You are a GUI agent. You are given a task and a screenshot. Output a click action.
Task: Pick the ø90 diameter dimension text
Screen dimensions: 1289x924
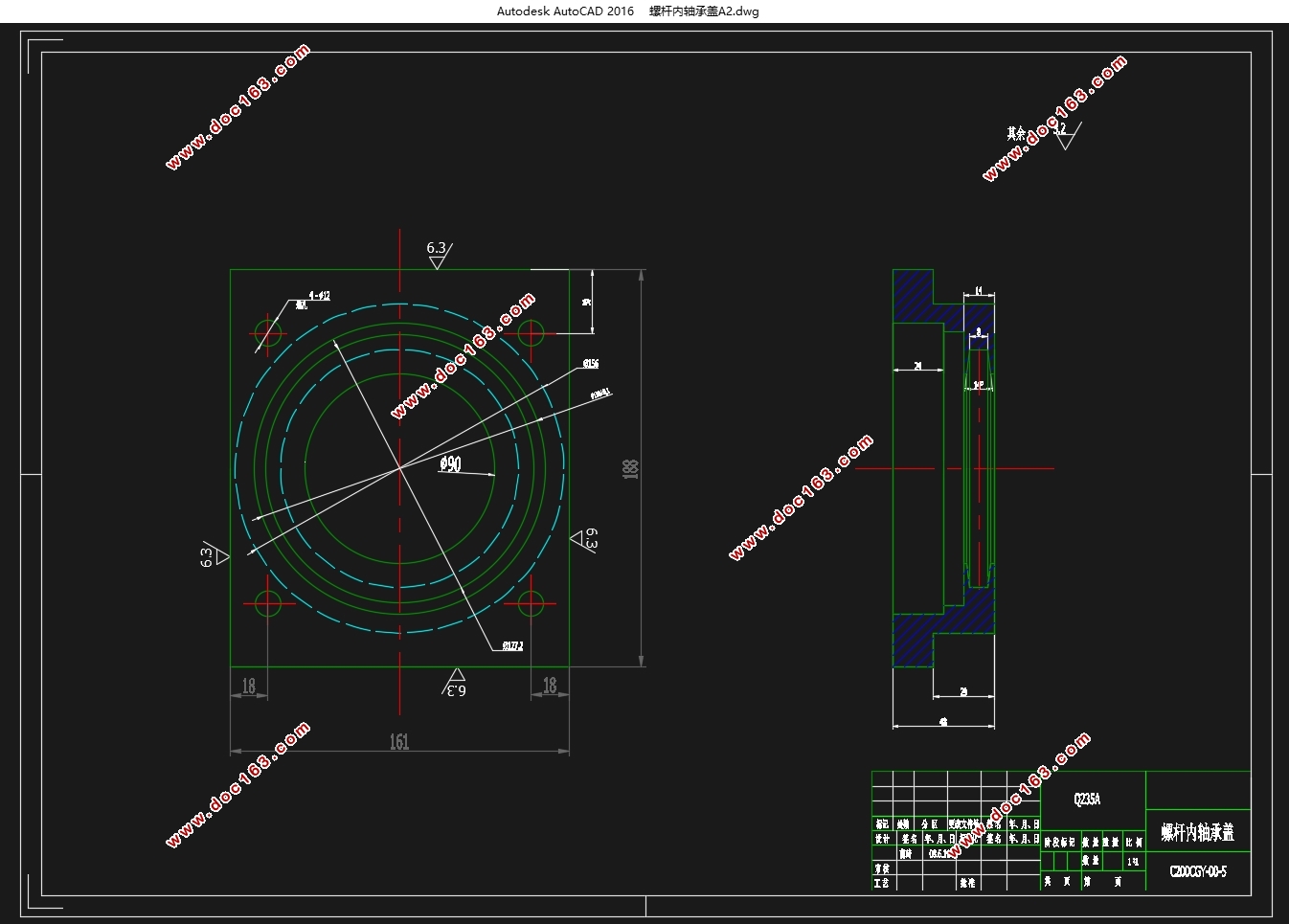450,464
